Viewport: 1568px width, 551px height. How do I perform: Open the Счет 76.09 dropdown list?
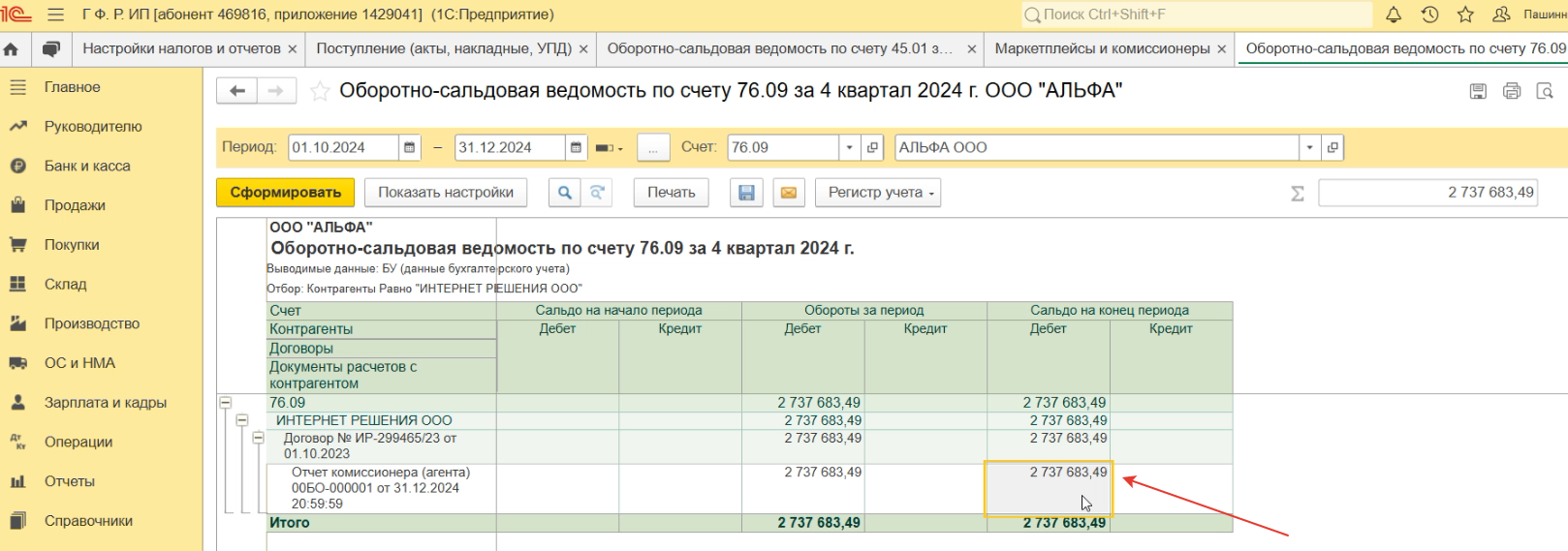tap(849, 147)
